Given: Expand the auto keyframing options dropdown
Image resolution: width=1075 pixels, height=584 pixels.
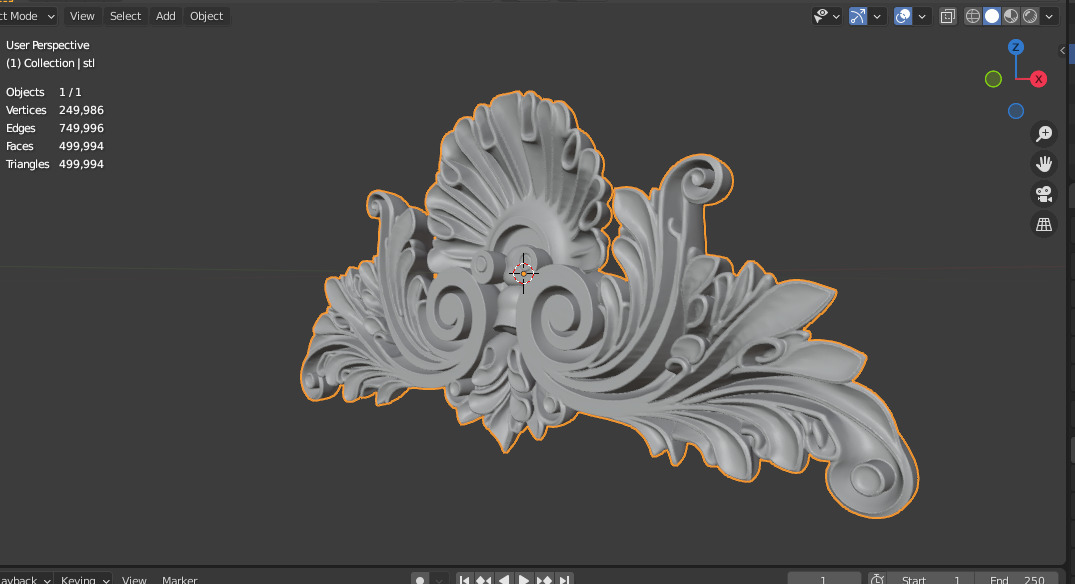Looking at the screenshot, I should click(440, 580).
